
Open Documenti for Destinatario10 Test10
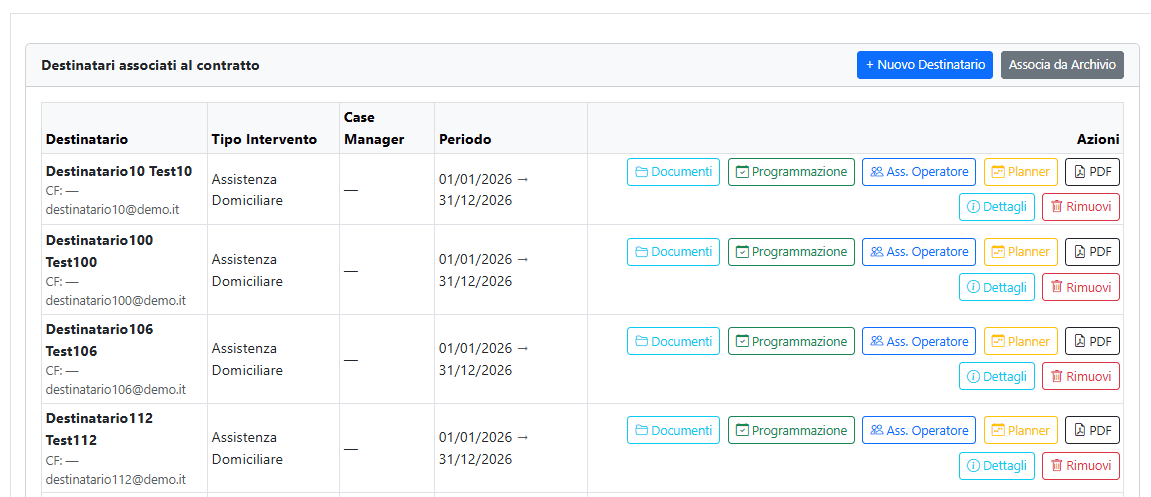click(x=673, y=172)
